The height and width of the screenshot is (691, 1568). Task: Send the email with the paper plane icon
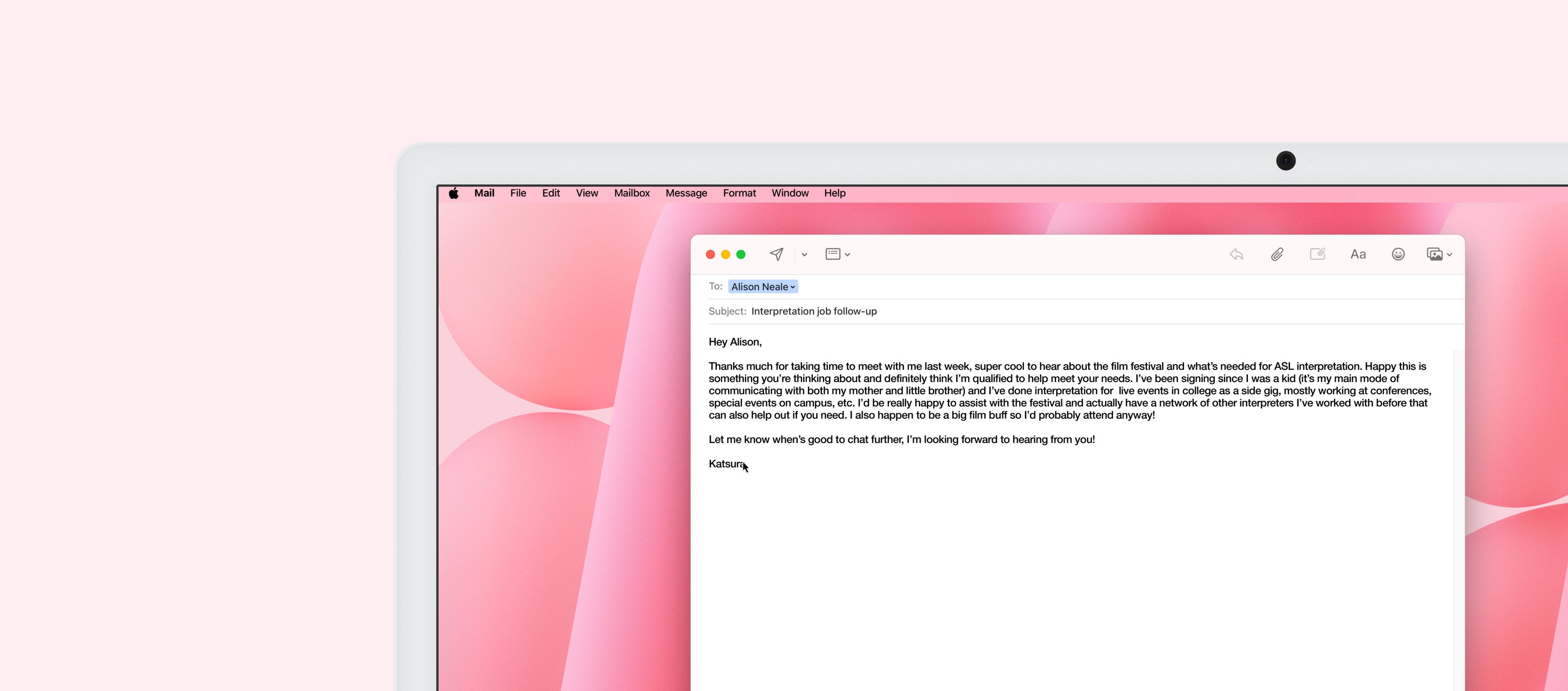tap(777, 254)
